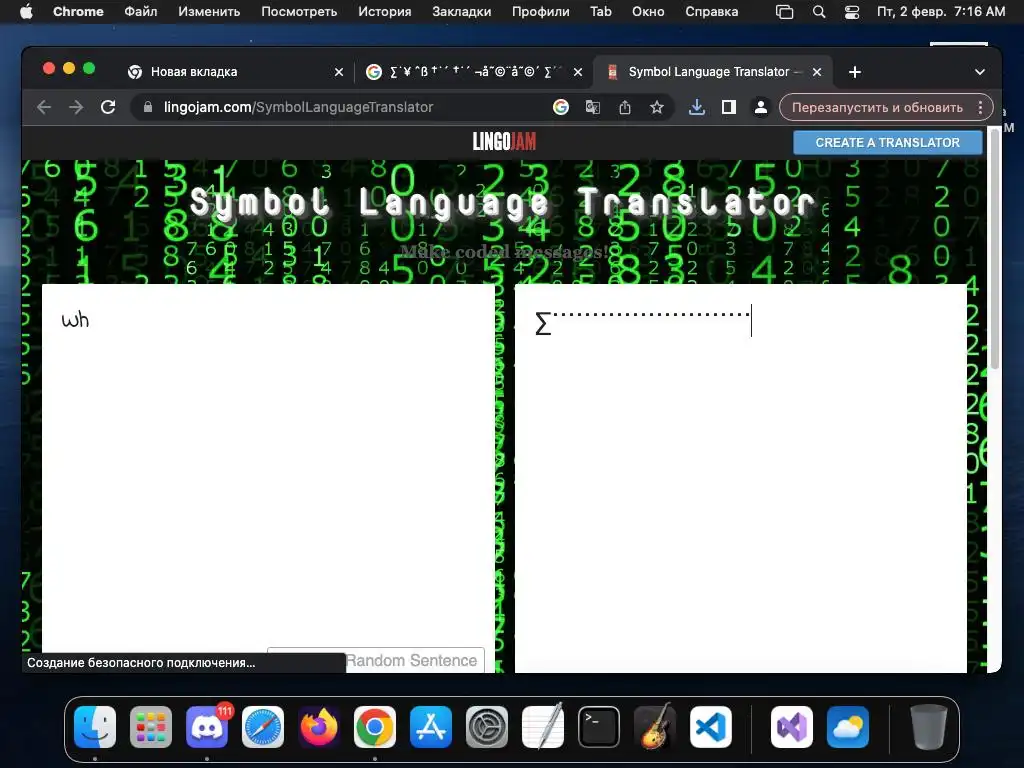
Task: Bookmark this page with the star icon
Action: [x=657, y=107]
